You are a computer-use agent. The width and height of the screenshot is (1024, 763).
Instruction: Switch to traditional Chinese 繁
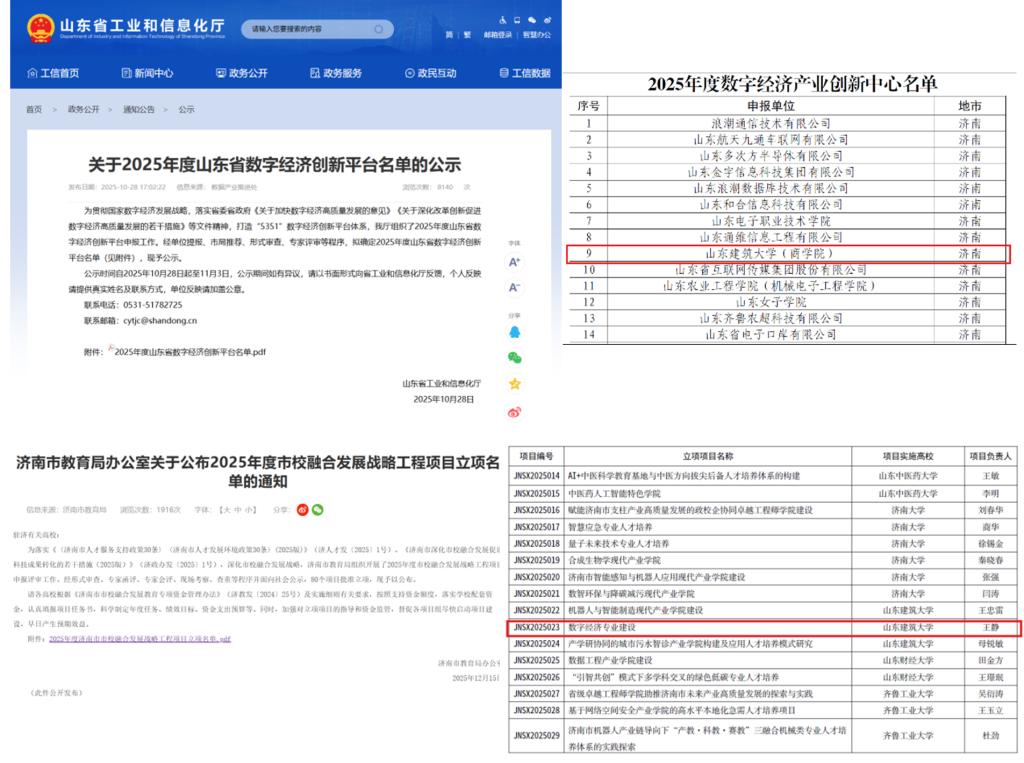click(x=467, y=35)
